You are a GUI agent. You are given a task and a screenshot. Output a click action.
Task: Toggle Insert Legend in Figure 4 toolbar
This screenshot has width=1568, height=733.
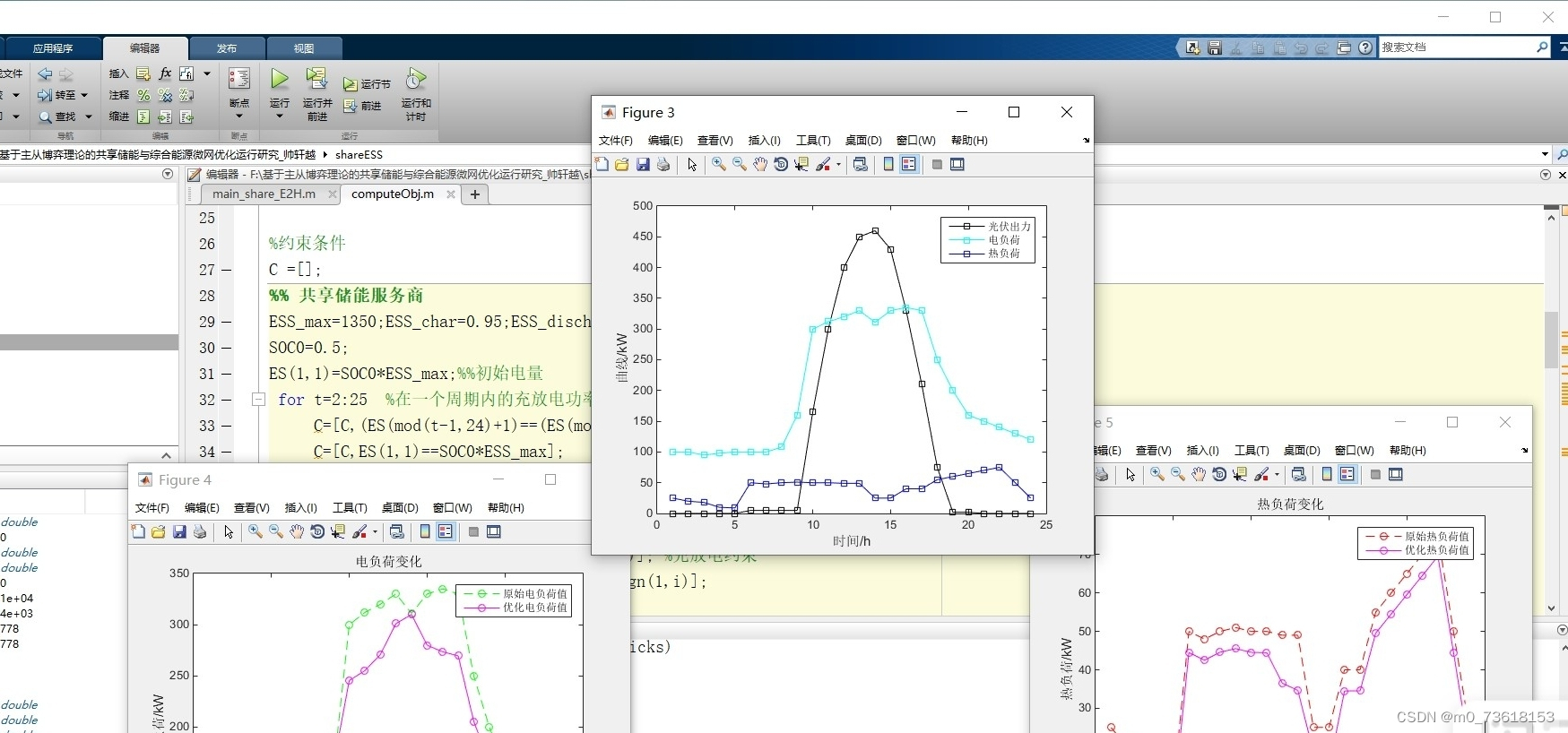pyautogui.click(x=446, y=531)
